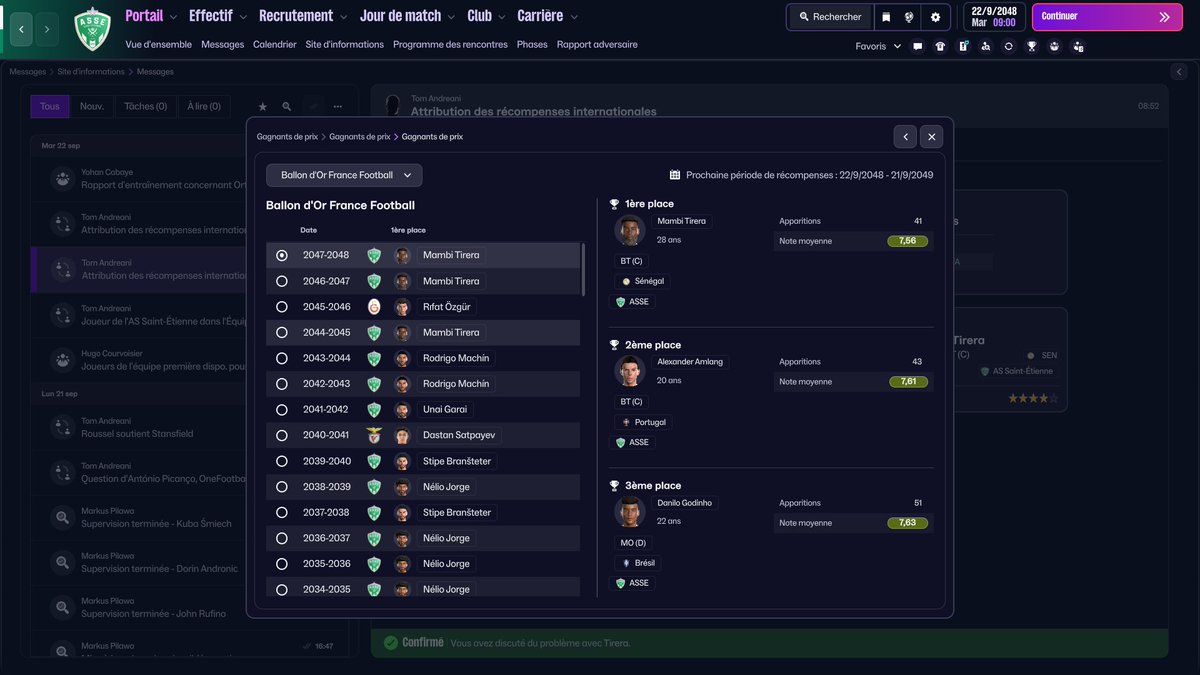
Task: Go back with the navigation left arrow
Action: point(21,29)
